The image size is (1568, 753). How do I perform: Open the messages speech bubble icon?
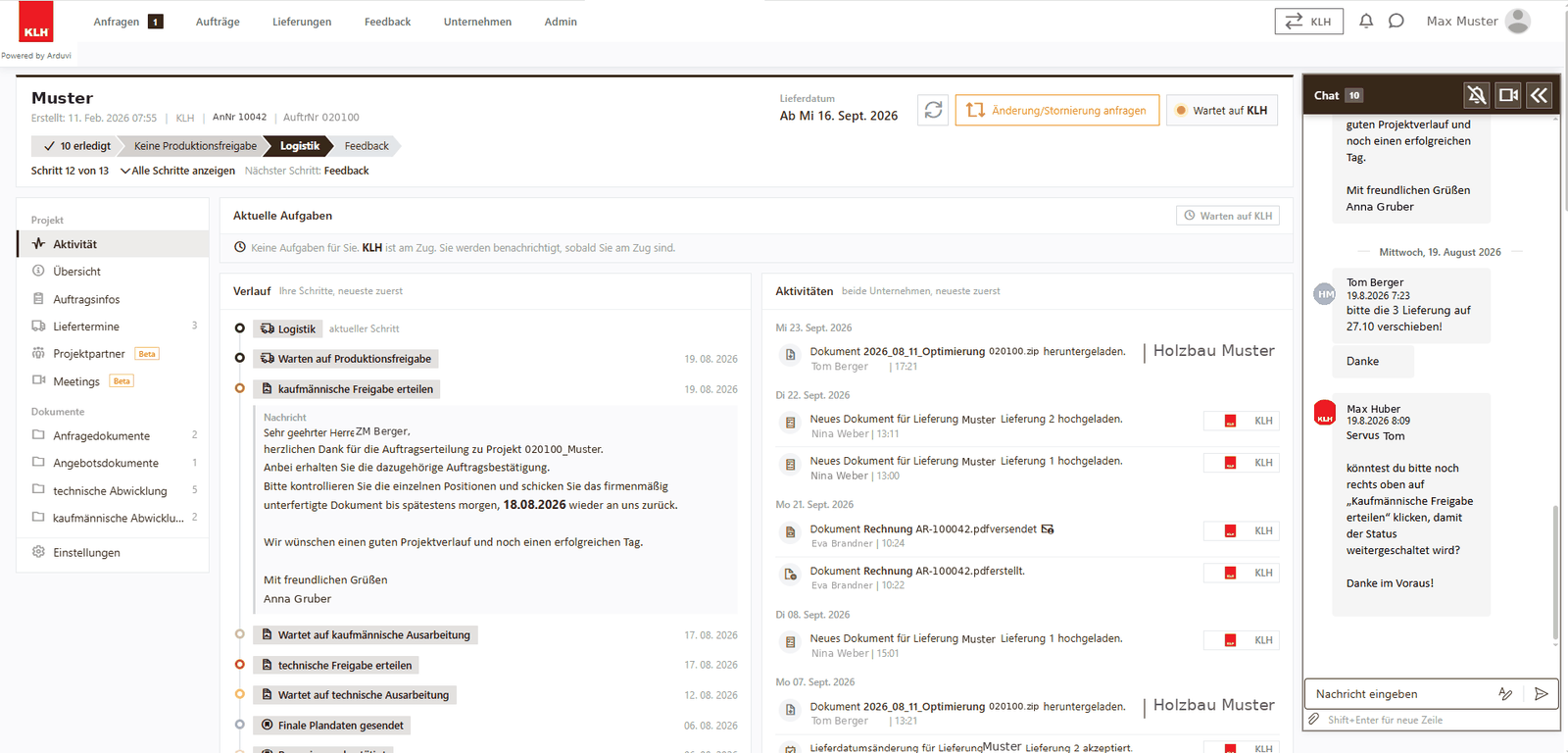pyautogui.click(x=1396, y=21)
